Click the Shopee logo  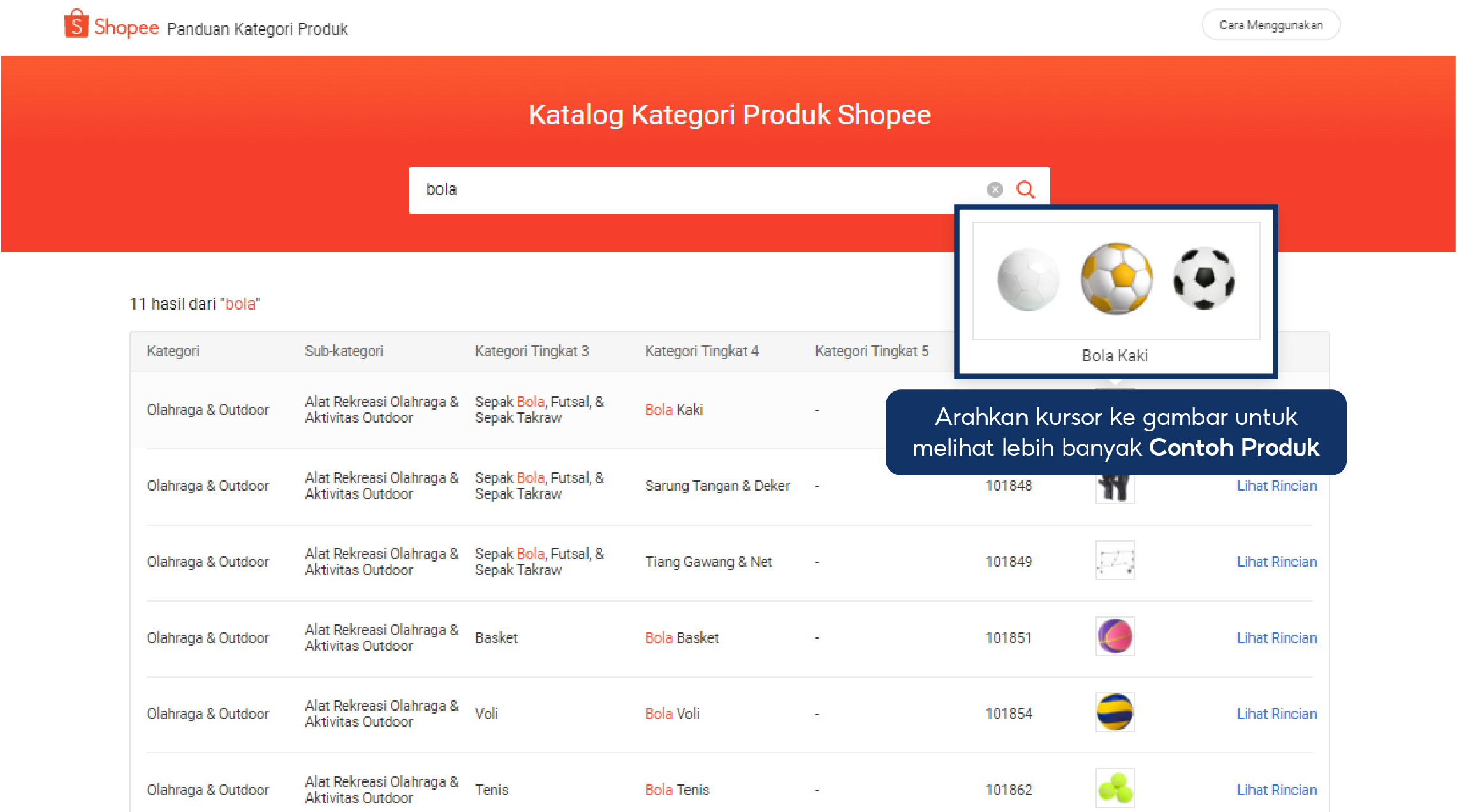tap(110, 25)
